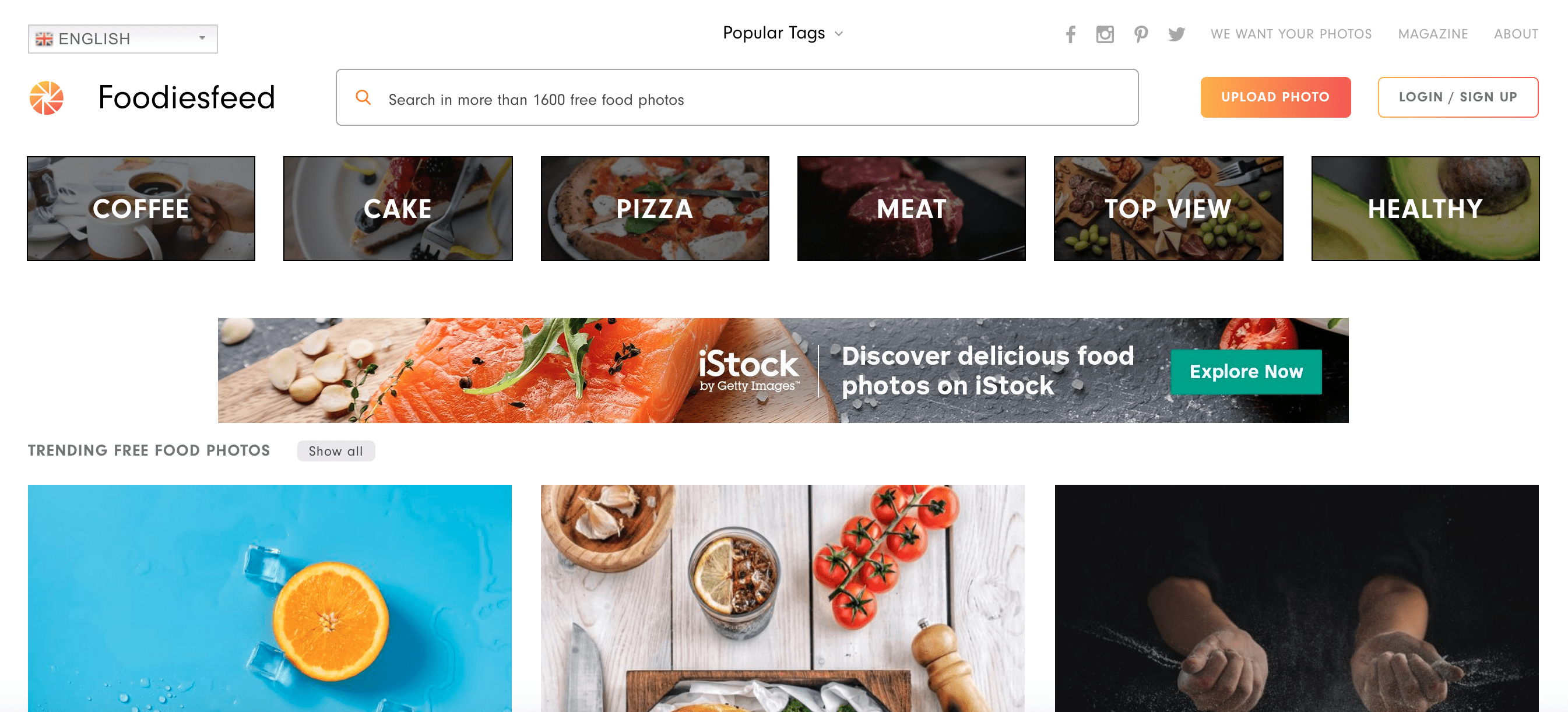This screenshot has width=1568, height=712.
Task: Visit the Pinterest icon link
Action: 1141,34
